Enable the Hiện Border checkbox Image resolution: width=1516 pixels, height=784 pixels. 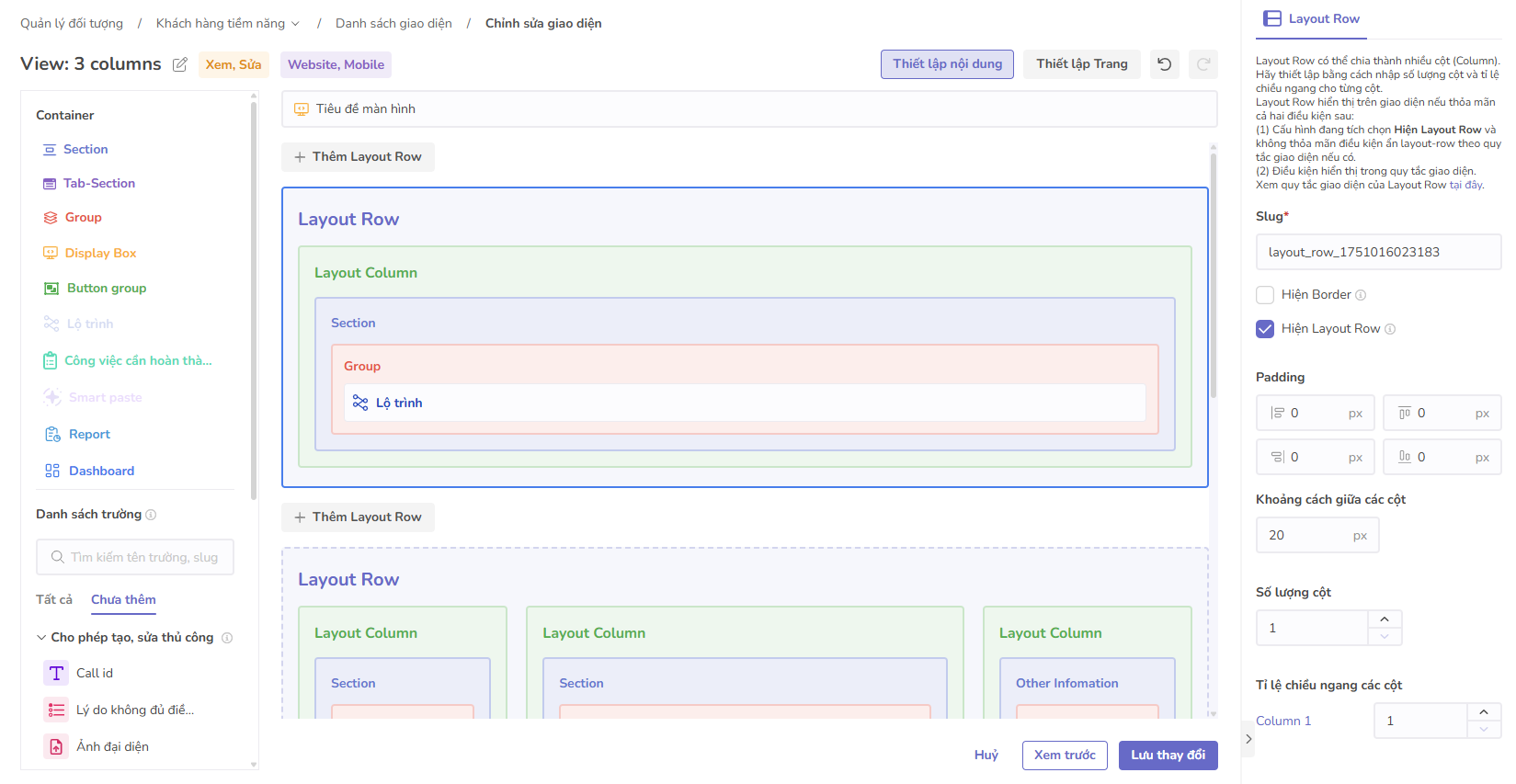coord(1265,295)
